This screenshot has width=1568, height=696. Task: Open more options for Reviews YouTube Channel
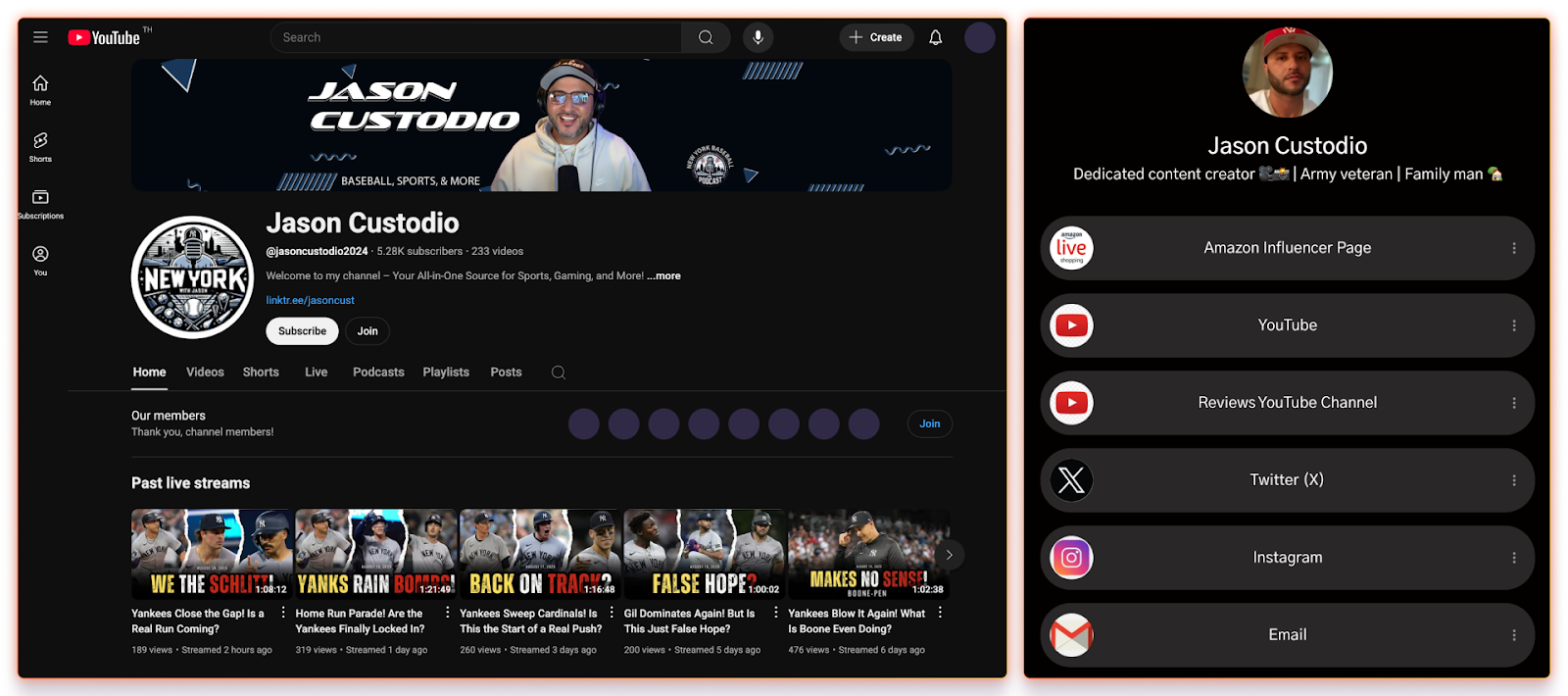click(x=1514, y=403)
